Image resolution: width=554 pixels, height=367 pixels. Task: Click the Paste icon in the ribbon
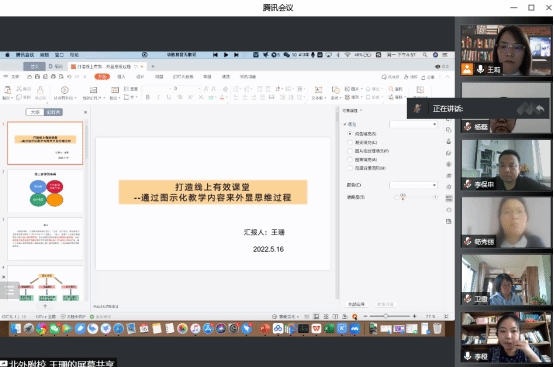click(7, 90)
